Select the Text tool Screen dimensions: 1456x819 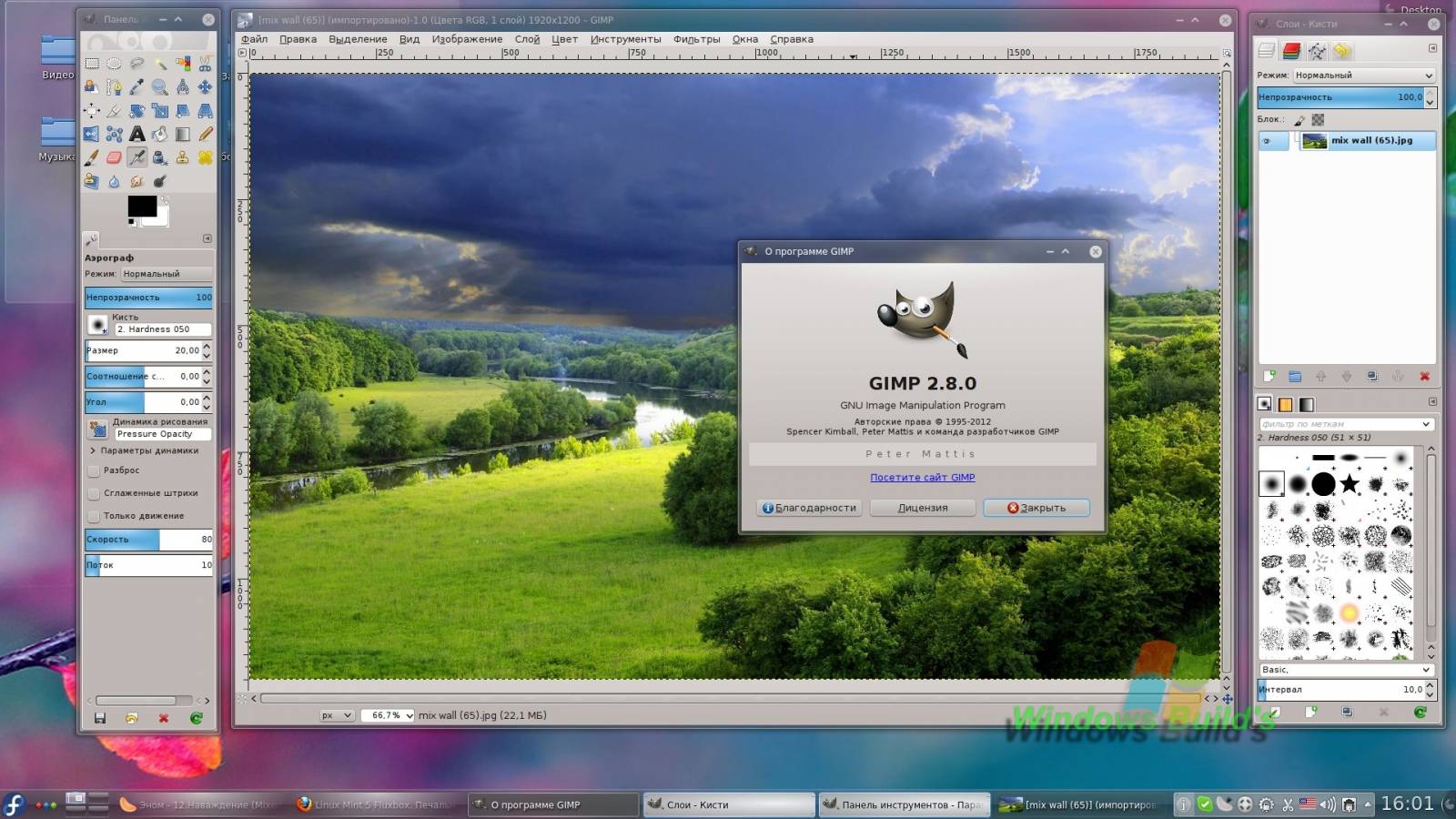click(136, 135)
